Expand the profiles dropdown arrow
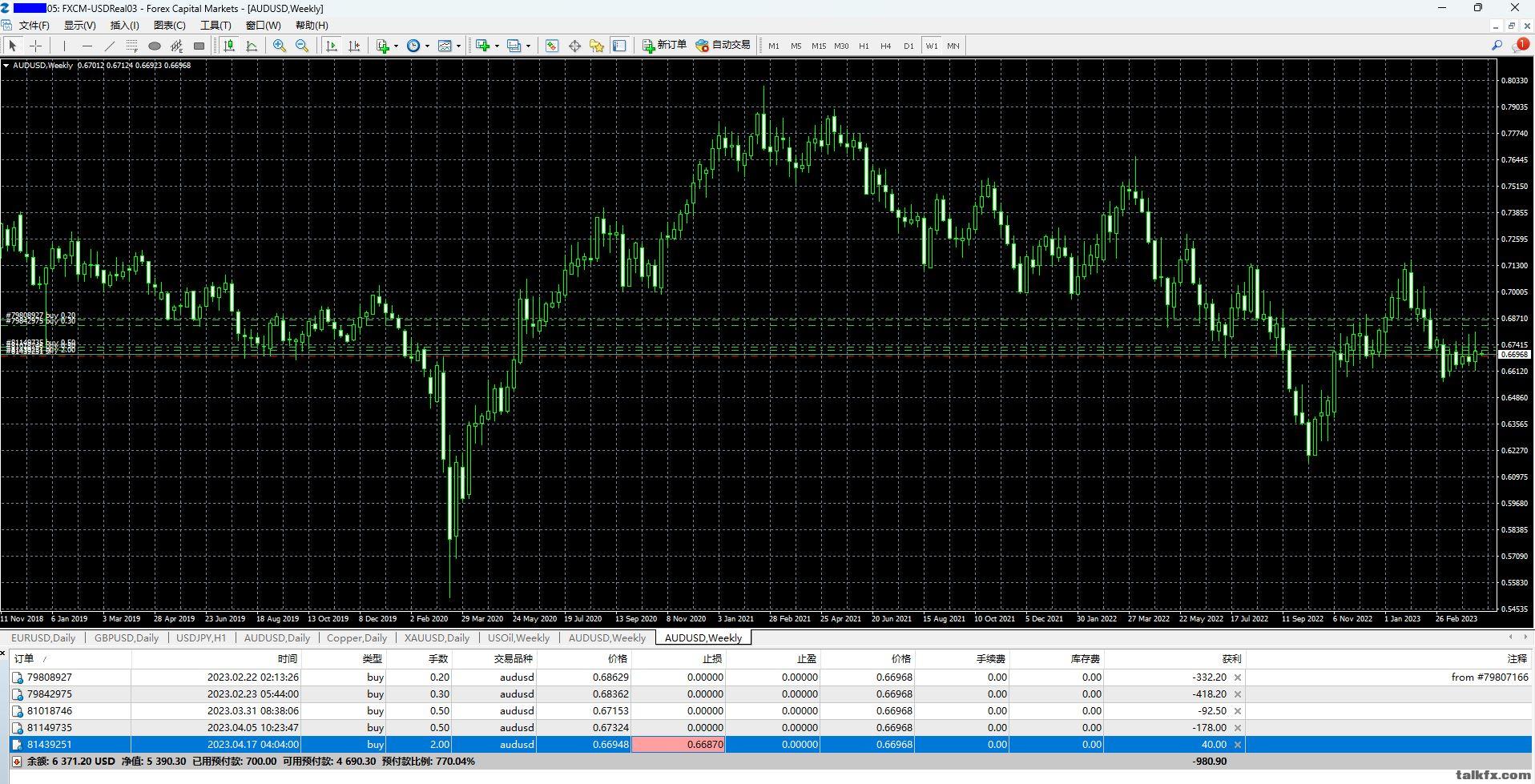1535x784 pixels. 528,46
